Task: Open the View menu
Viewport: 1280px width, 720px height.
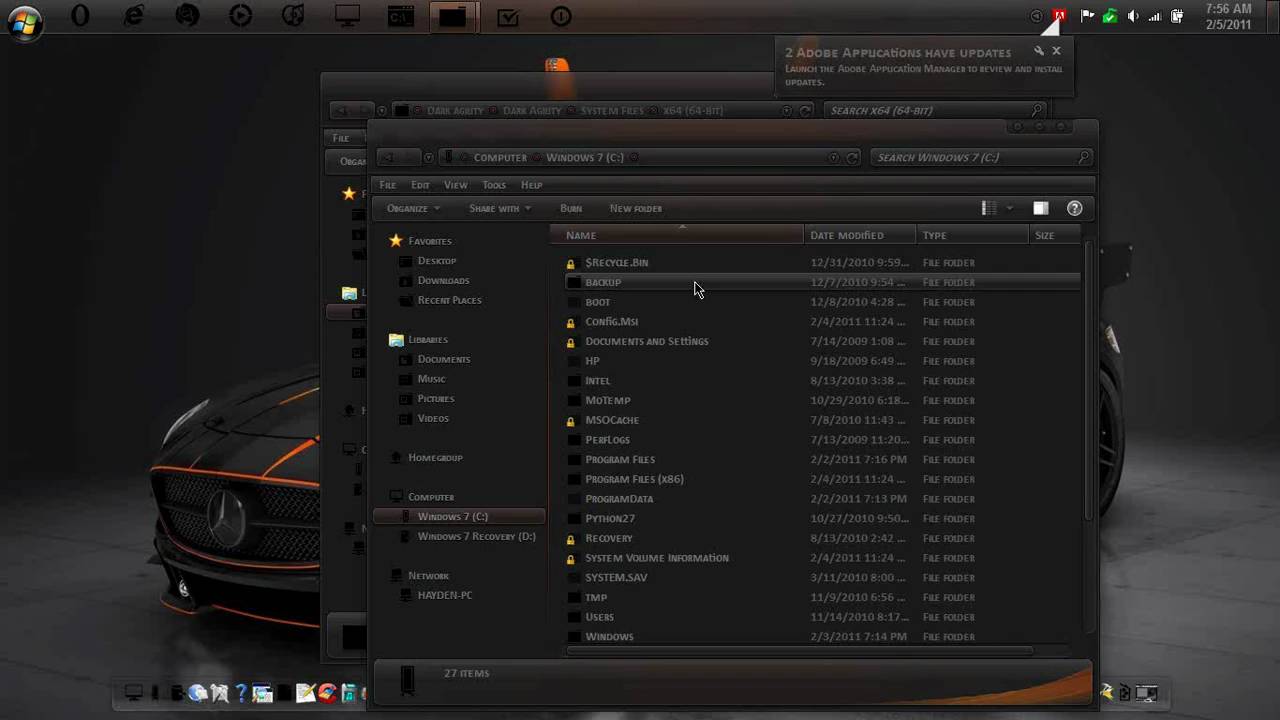Action: (456, 185)
